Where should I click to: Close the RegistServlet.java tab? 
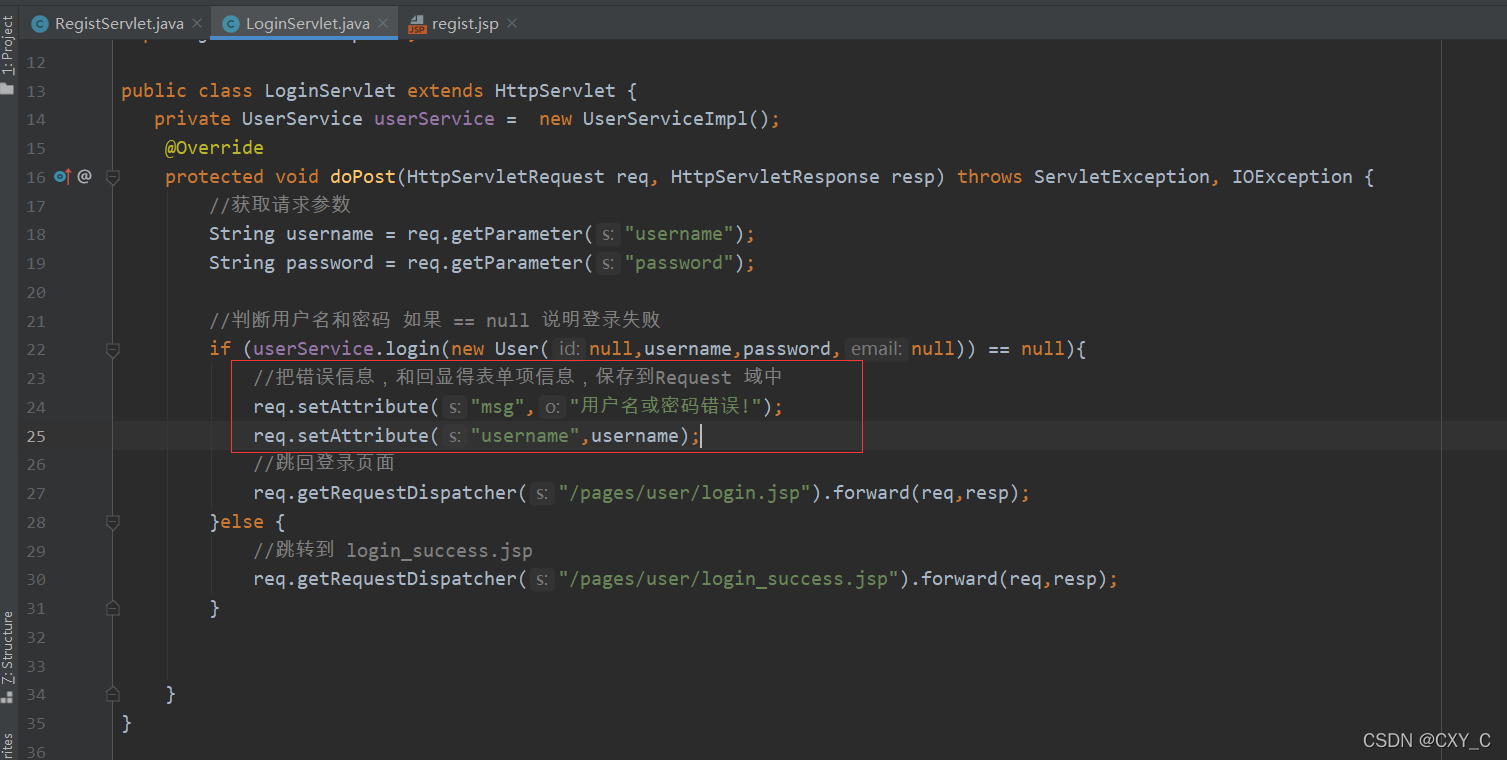[196, 23]
